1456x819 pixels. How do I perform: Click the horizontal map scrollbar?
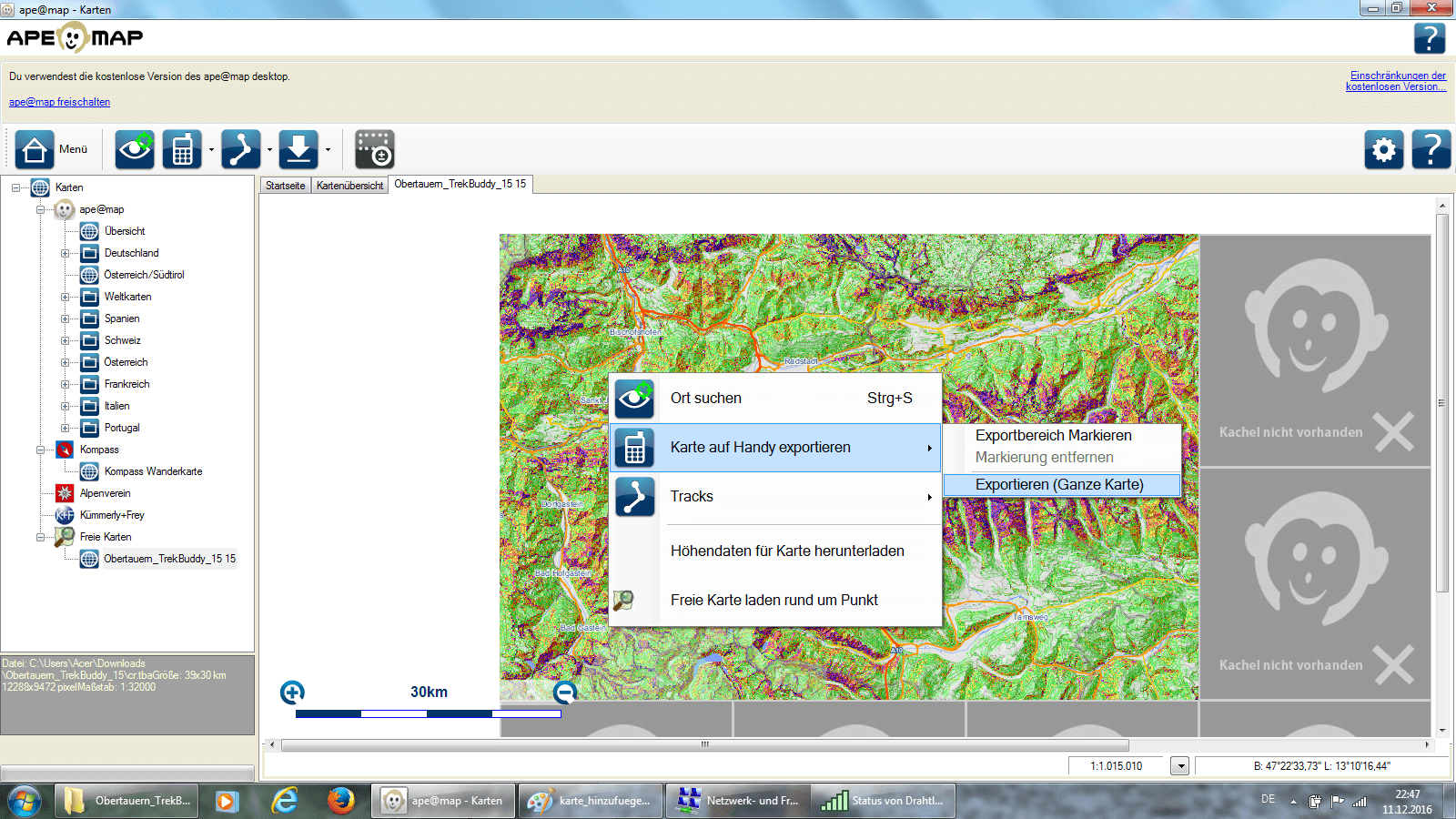pyautogui.click(x=704, y=744)
